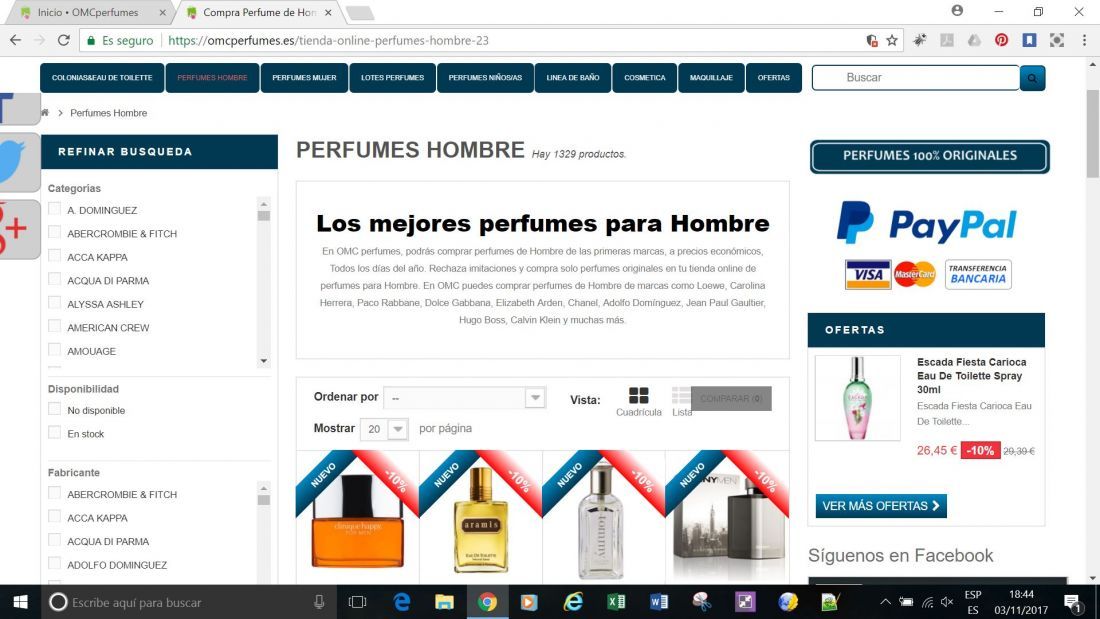Click VER MÁS OFERTAS button

[880, 506]
